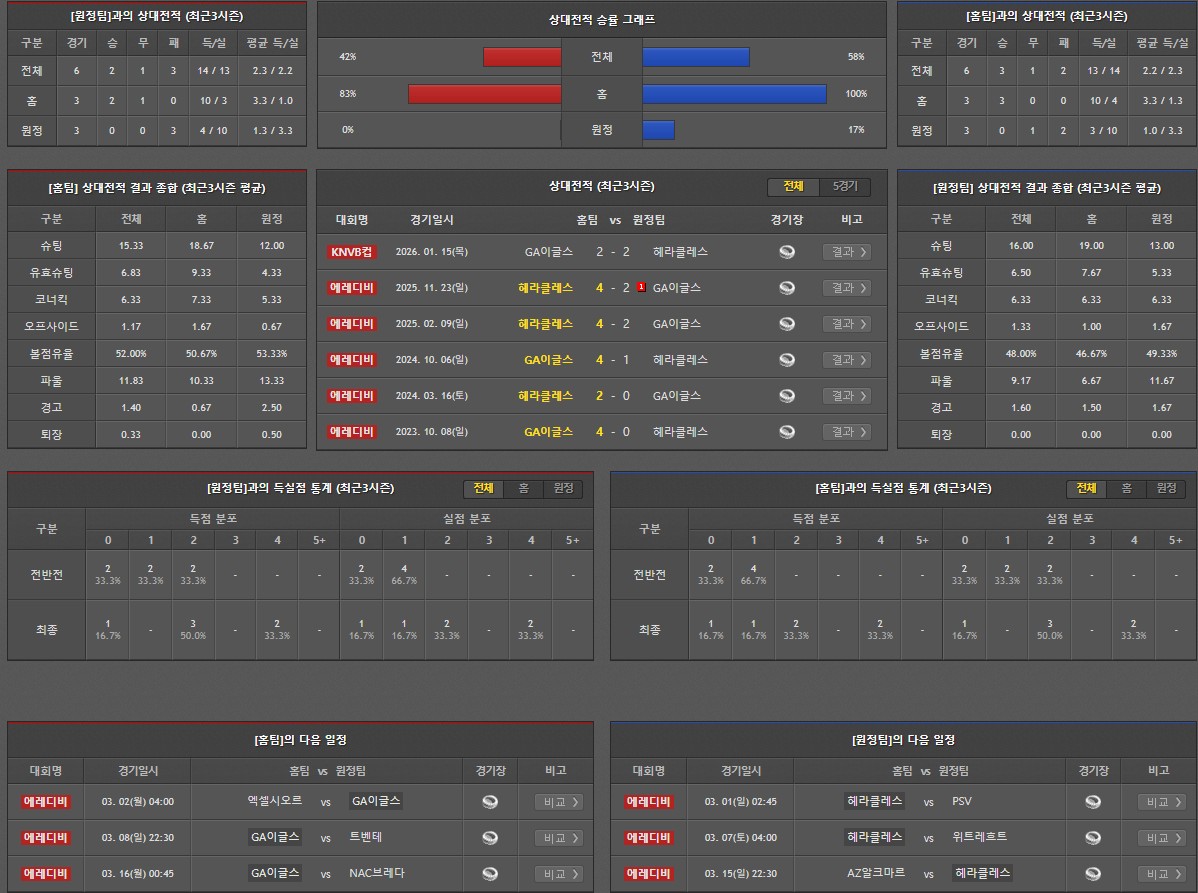Click stadium icon for 2025.11.23 match
This screenshot has width=1198, height=893.
coord(787,288)
